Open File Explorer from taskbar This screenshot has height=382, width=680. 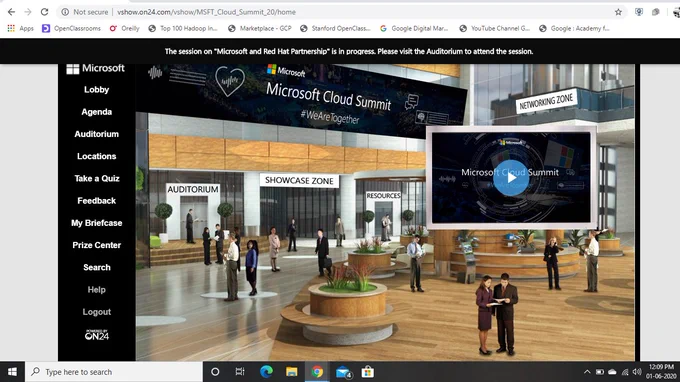coord(291,372)
